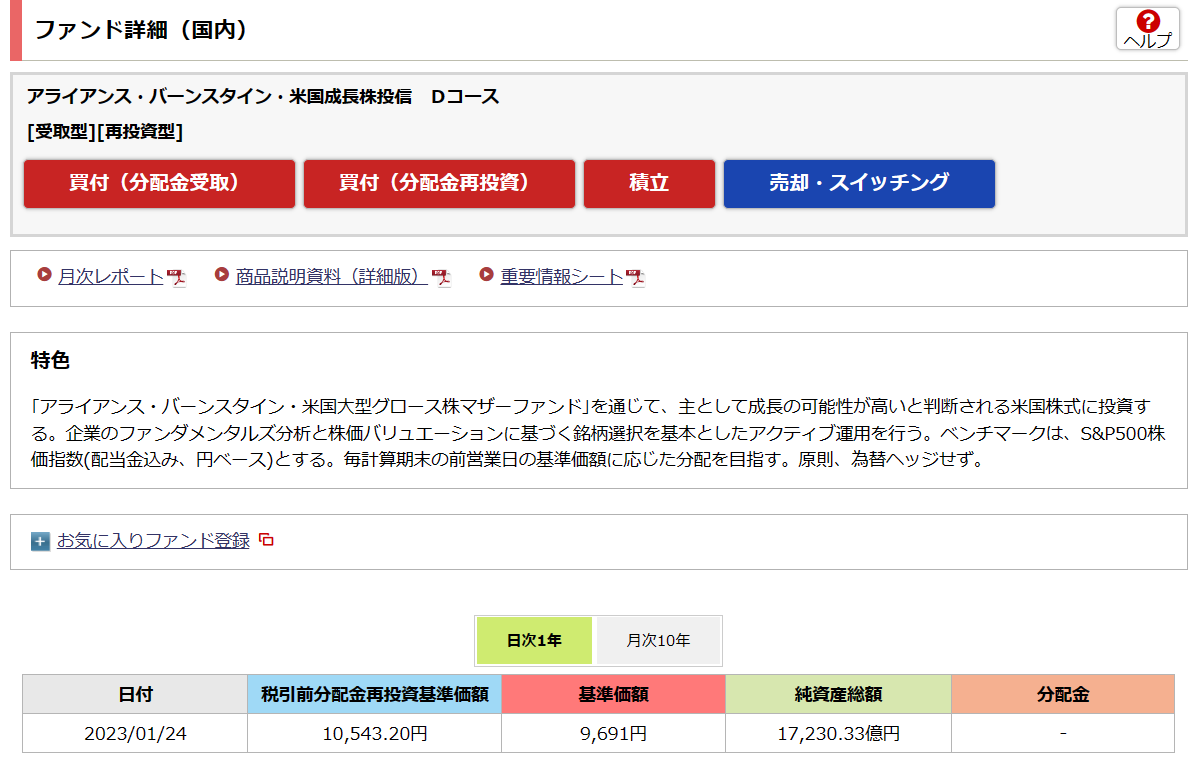Click the 積立 button
1196x760 pixels.
tap(649, 184)
